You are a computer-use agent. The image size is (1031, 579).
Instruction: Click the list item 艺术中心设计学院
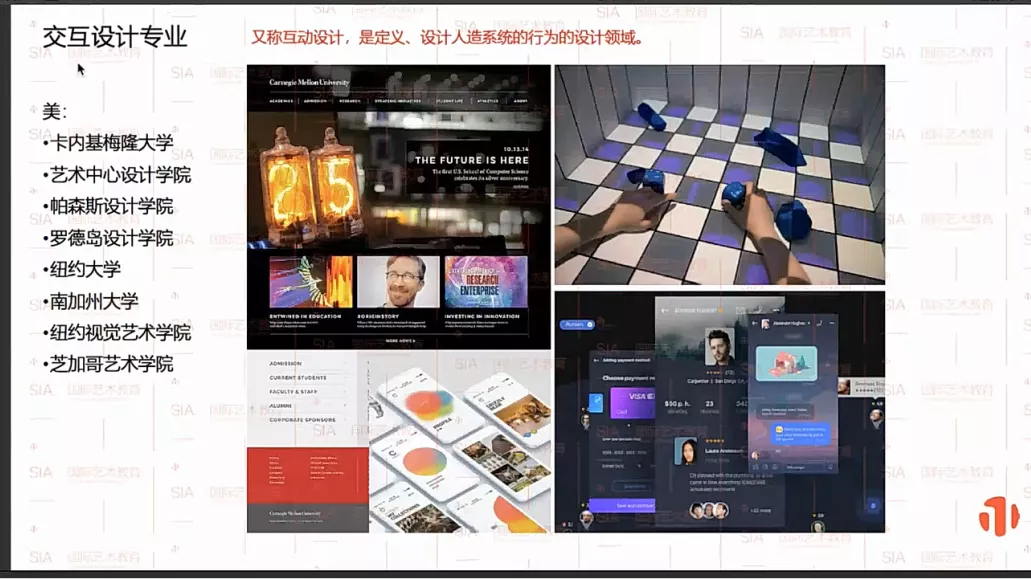[x=120, y=175]
